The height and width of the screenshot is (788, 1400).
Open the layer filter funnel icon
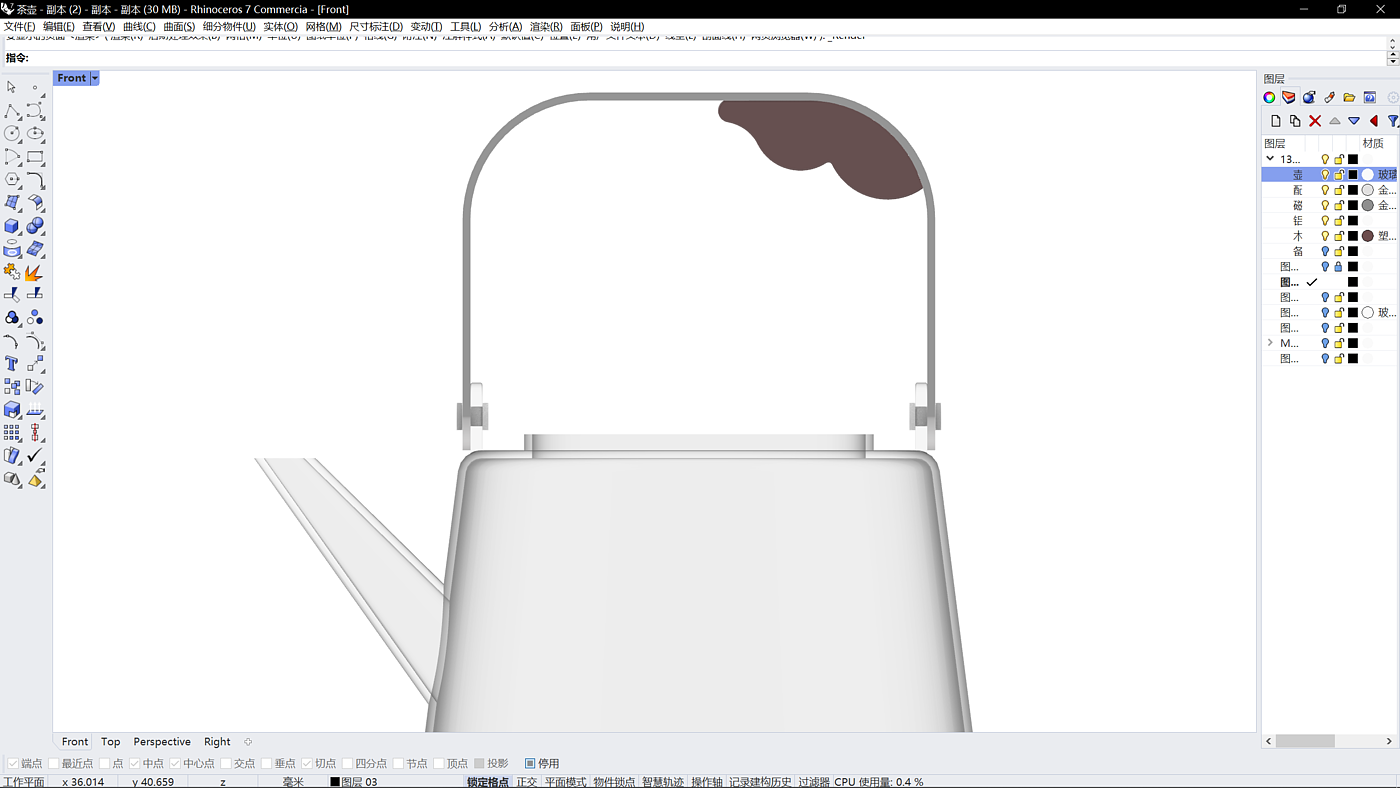(1392, 121)
